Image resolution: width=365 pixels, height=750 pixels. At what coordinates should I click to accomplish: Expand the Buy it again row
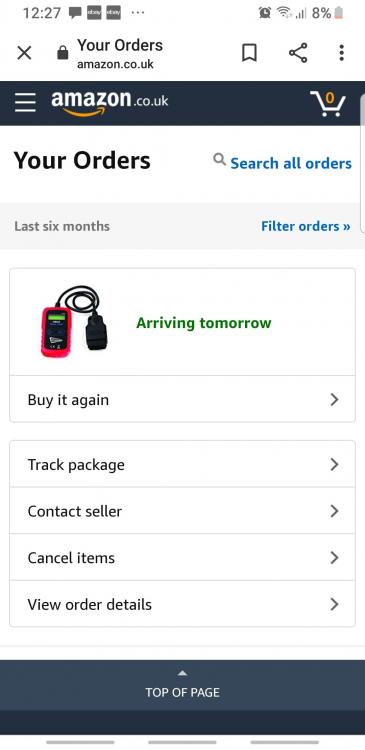point(182,399)
